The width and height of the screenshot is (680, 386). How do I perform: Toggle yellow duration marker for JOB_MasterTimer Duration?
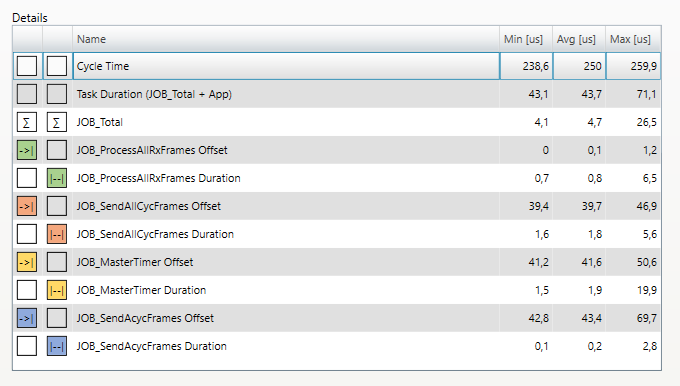click(57, 290)
